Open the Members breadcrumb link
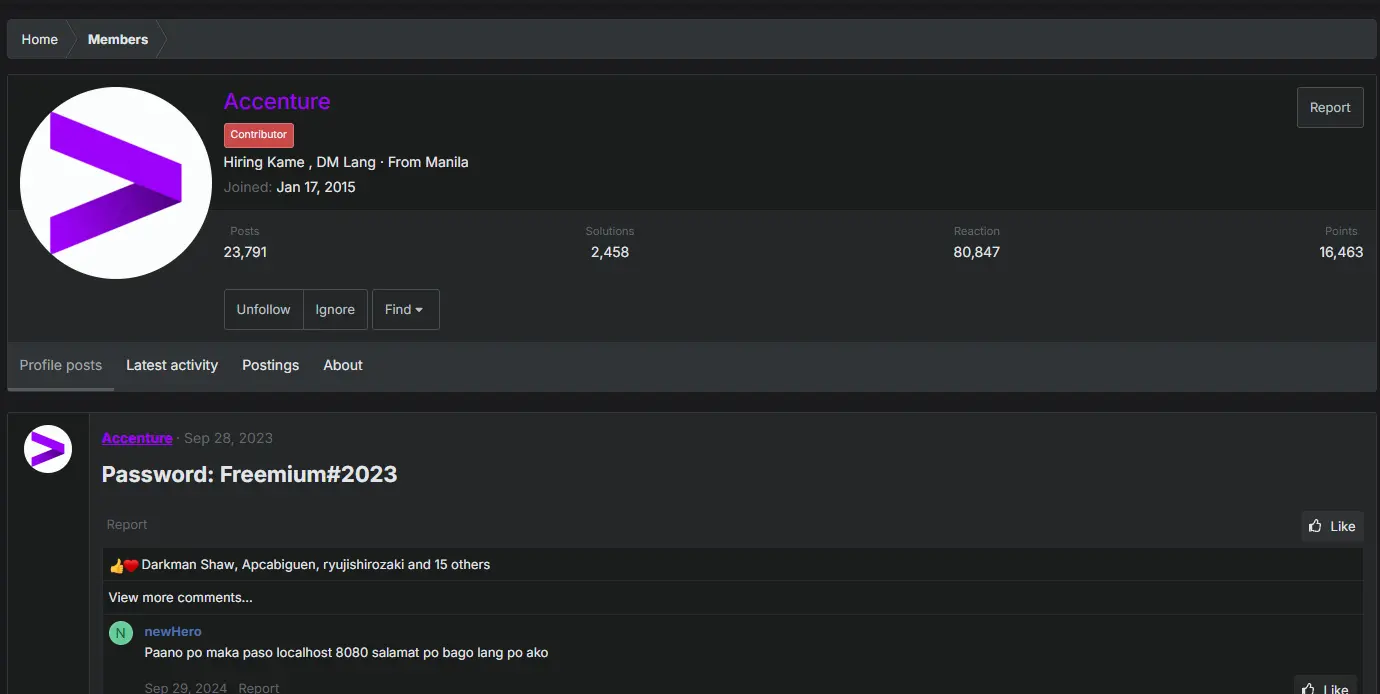 click(x=118, y=39)
